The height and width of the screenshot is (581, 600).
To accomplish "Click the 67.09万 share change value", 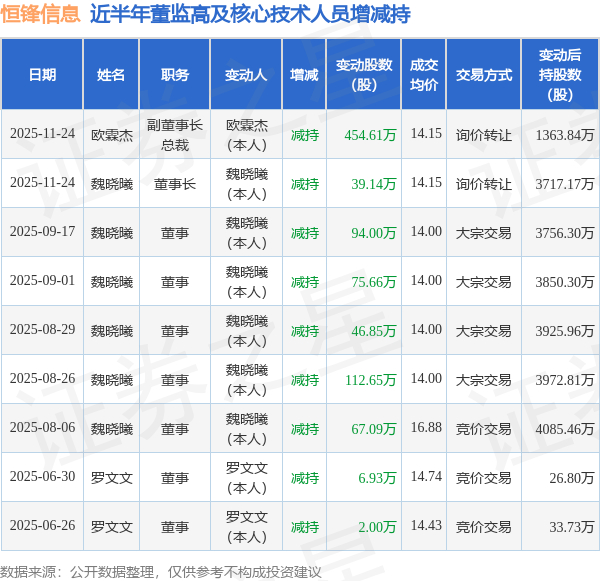I will click(x=373, y=429).
